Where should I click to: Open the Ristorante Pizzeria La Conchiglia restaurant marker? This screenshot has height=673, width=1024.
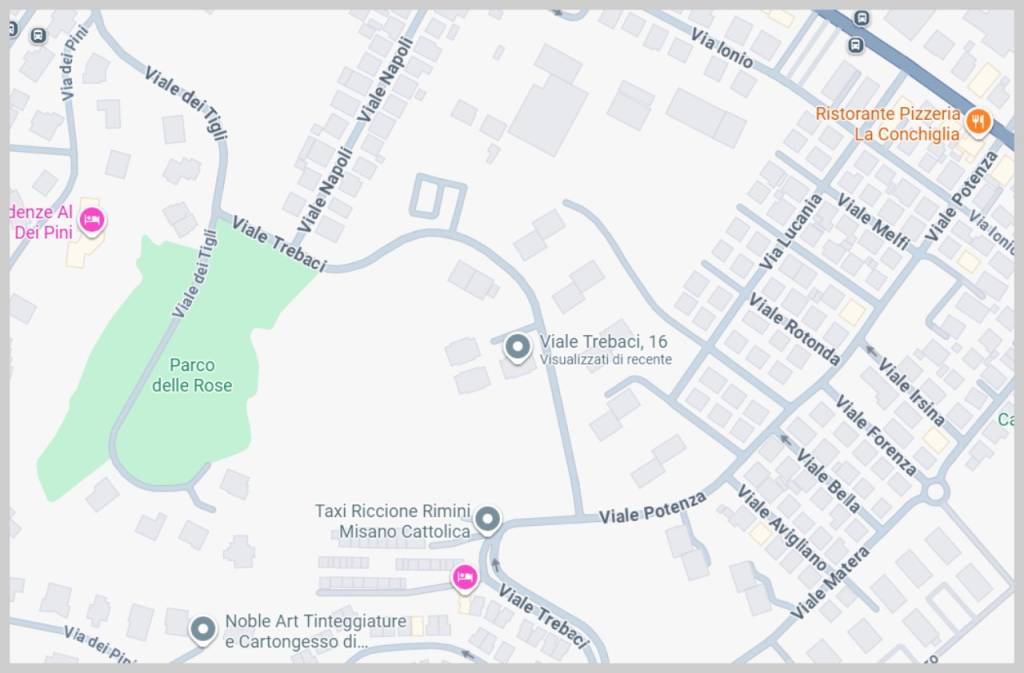(978, 122)
